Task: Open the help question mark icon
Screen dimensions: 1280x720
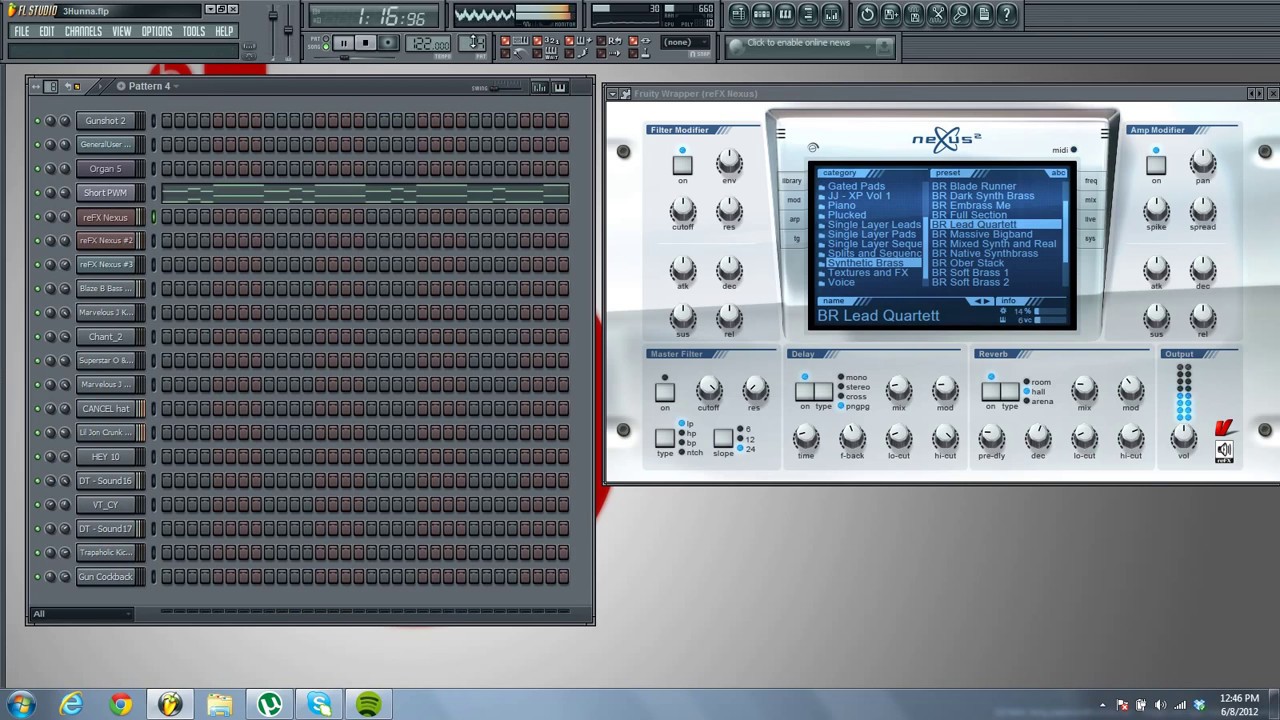Action: 1007,14
